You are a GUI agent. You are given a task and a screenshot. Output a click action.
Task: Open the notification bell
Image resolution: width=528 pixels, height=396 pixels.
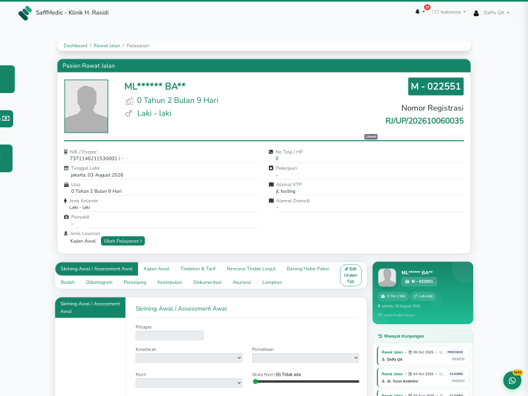click(418, 12)
